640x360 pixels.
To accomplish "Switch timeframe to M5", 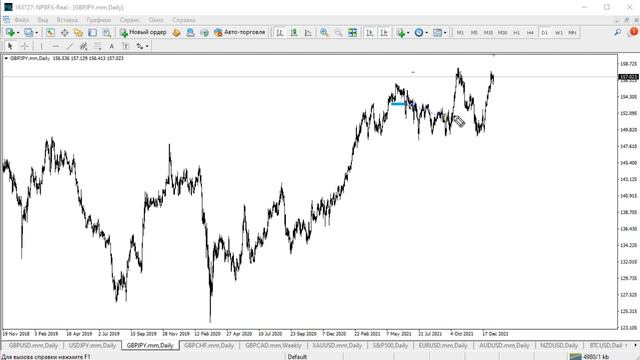I will tap(474, 33).
